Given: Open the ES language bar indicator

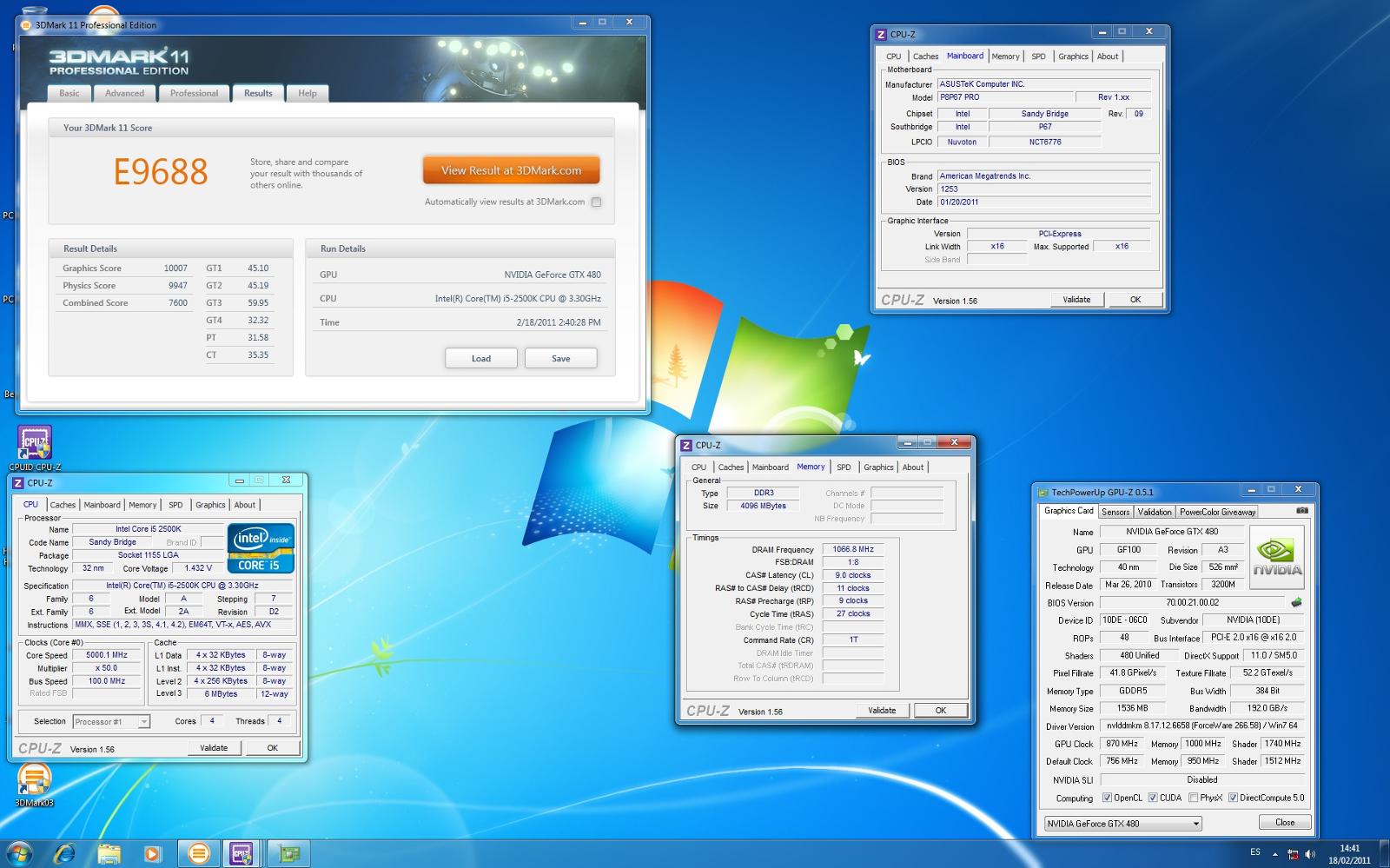Looking at the screenshot, I should click(x=1255, y=852).
